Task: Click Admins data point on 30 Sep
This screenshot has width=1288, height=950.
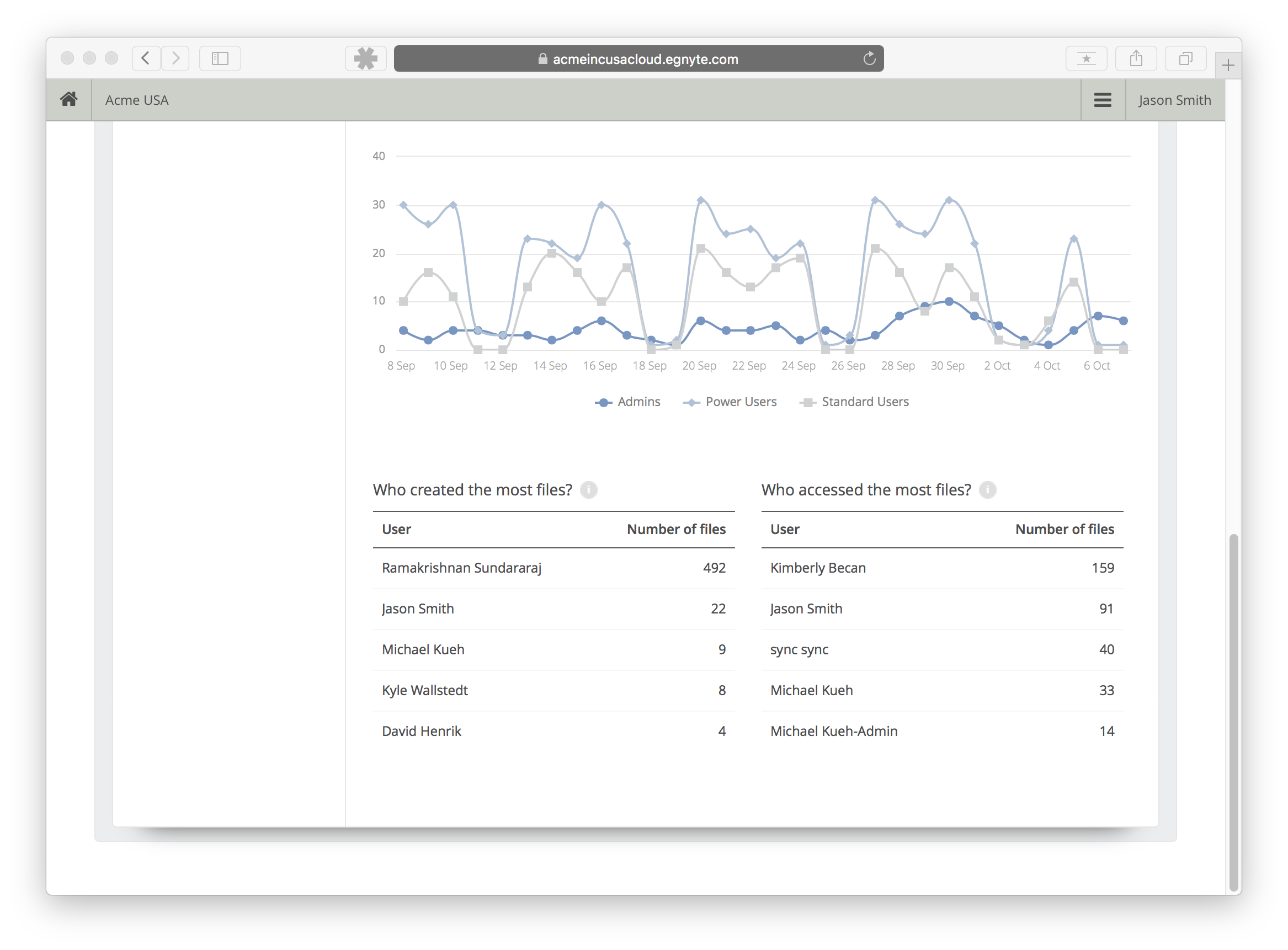Action: pyautogui.click(x=949, y=301)
